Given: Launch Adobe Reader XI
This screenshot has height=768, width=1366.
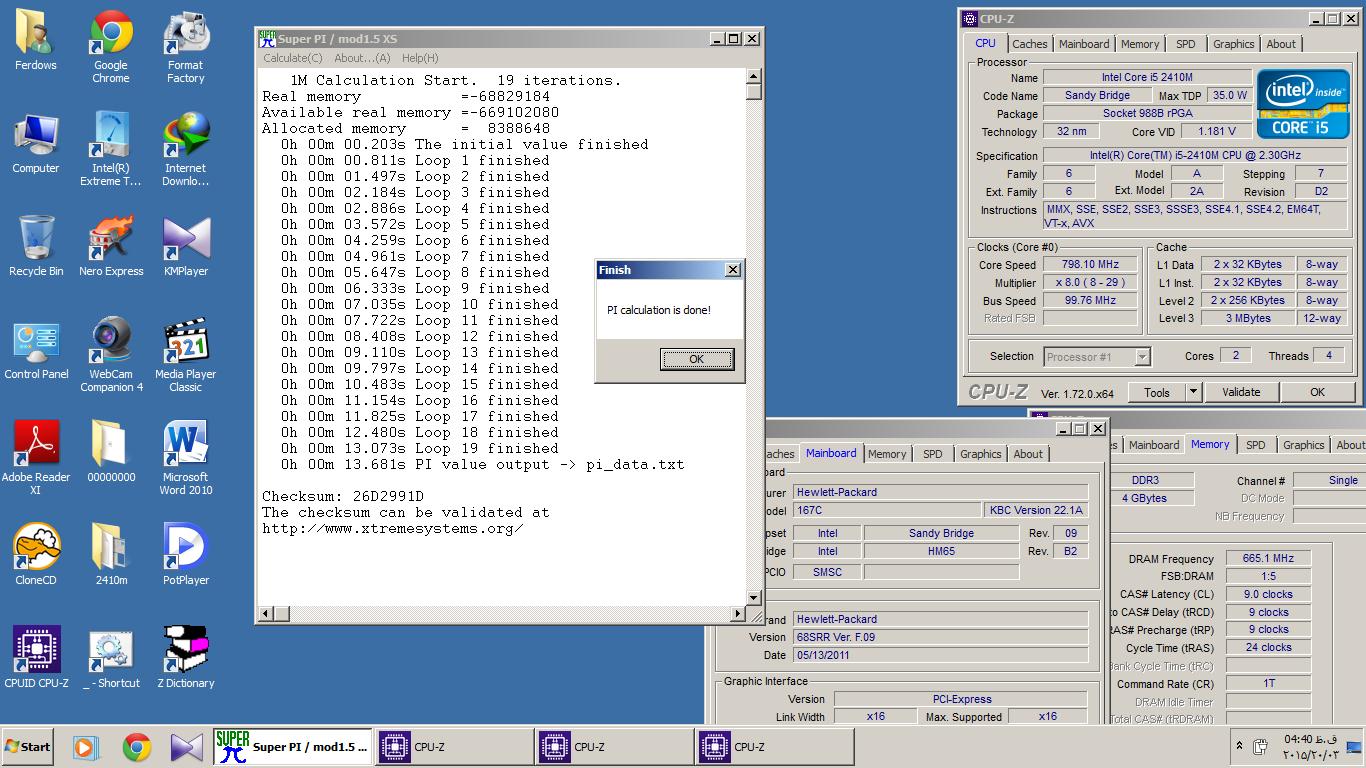Looking at the screenshot, I should (x=36, y=459).
